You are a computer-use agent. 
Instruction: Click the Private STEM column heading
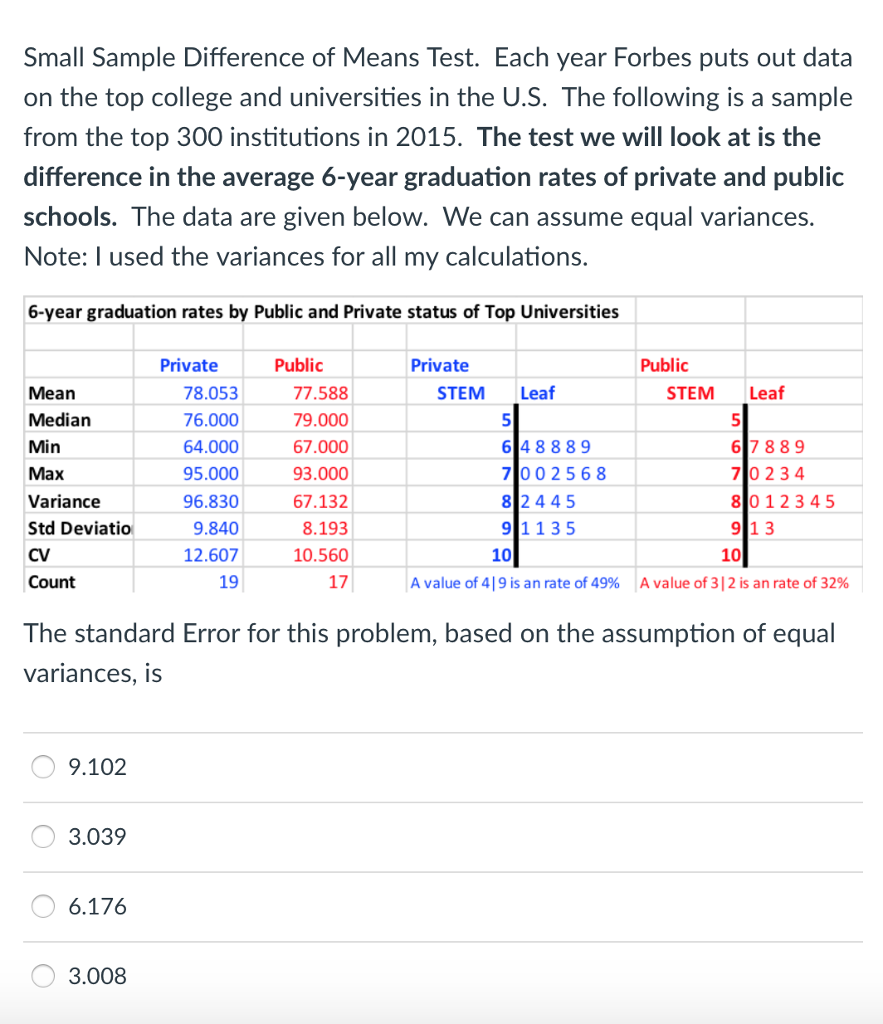pos(460,392)
